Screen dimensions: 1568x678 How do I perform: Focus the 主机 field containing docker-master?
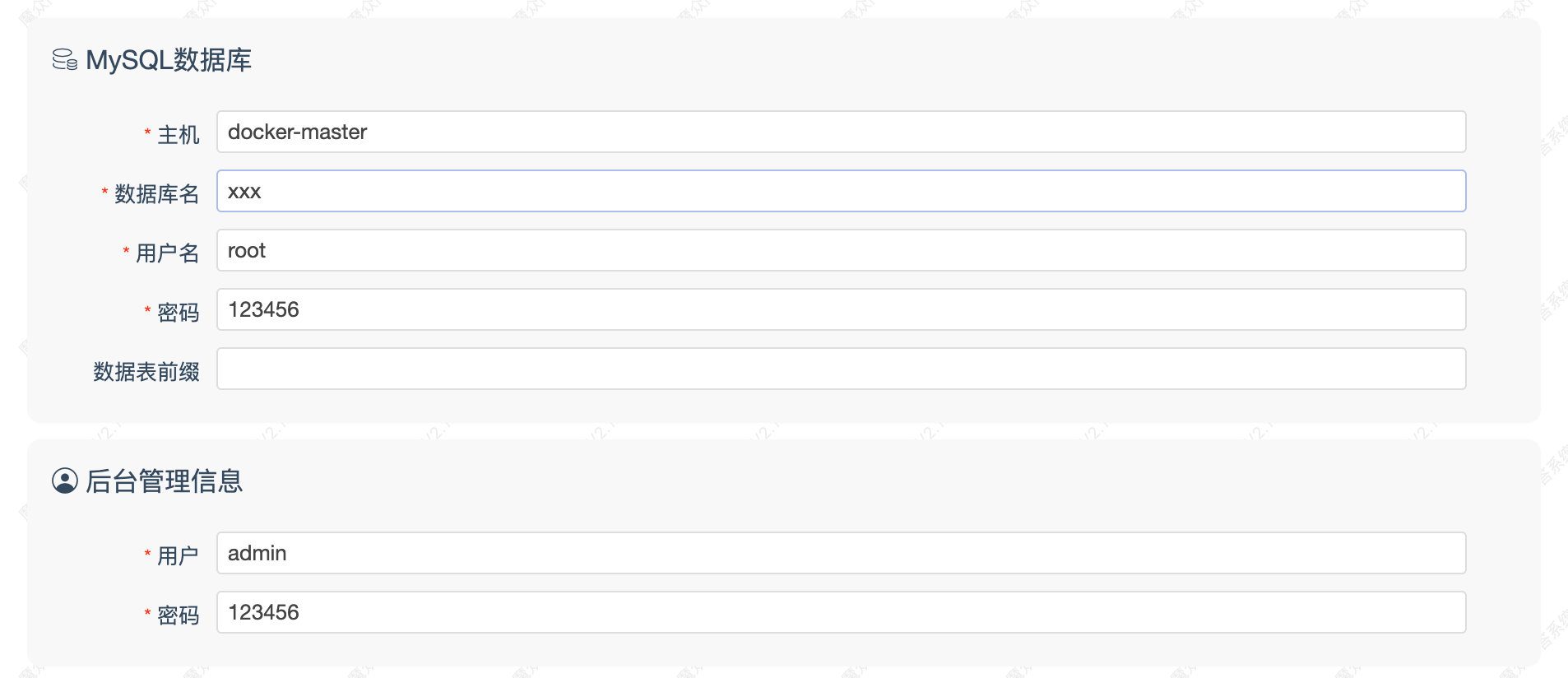pos(841,132)
